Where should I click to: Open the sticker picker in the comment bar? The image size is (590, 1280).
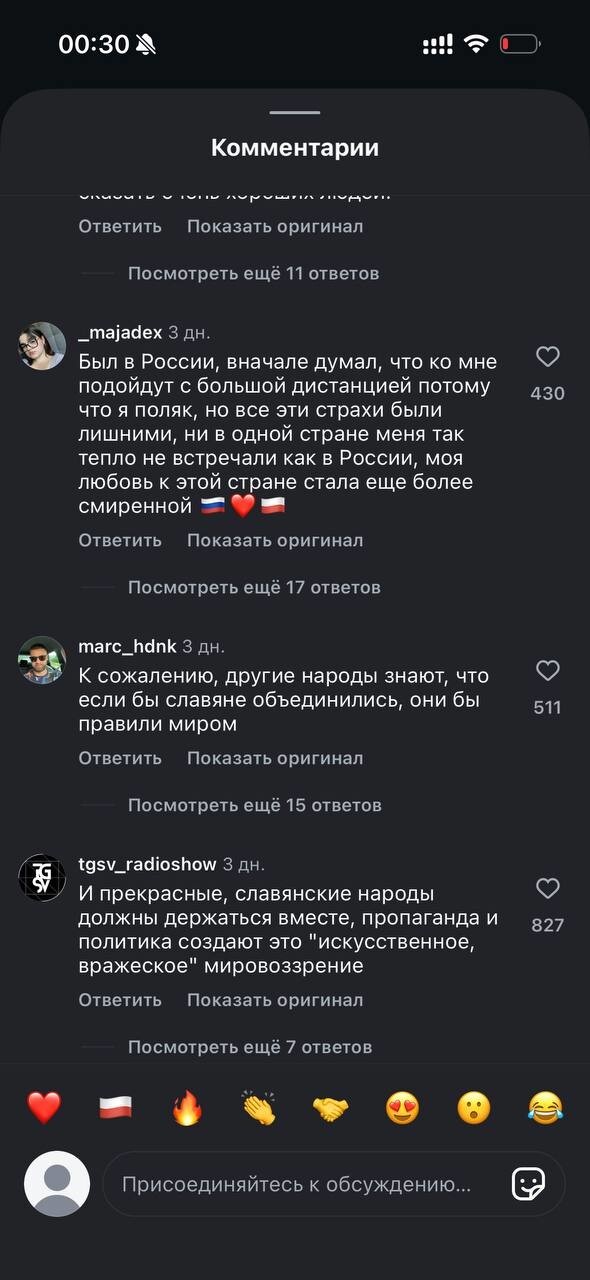(527, 1185)
